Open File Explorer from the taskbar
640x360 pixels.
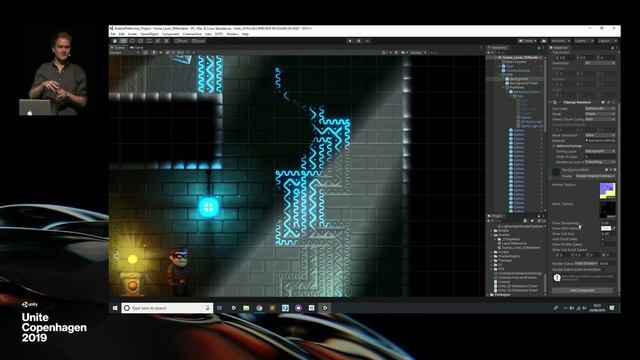(x=246, y=308)
